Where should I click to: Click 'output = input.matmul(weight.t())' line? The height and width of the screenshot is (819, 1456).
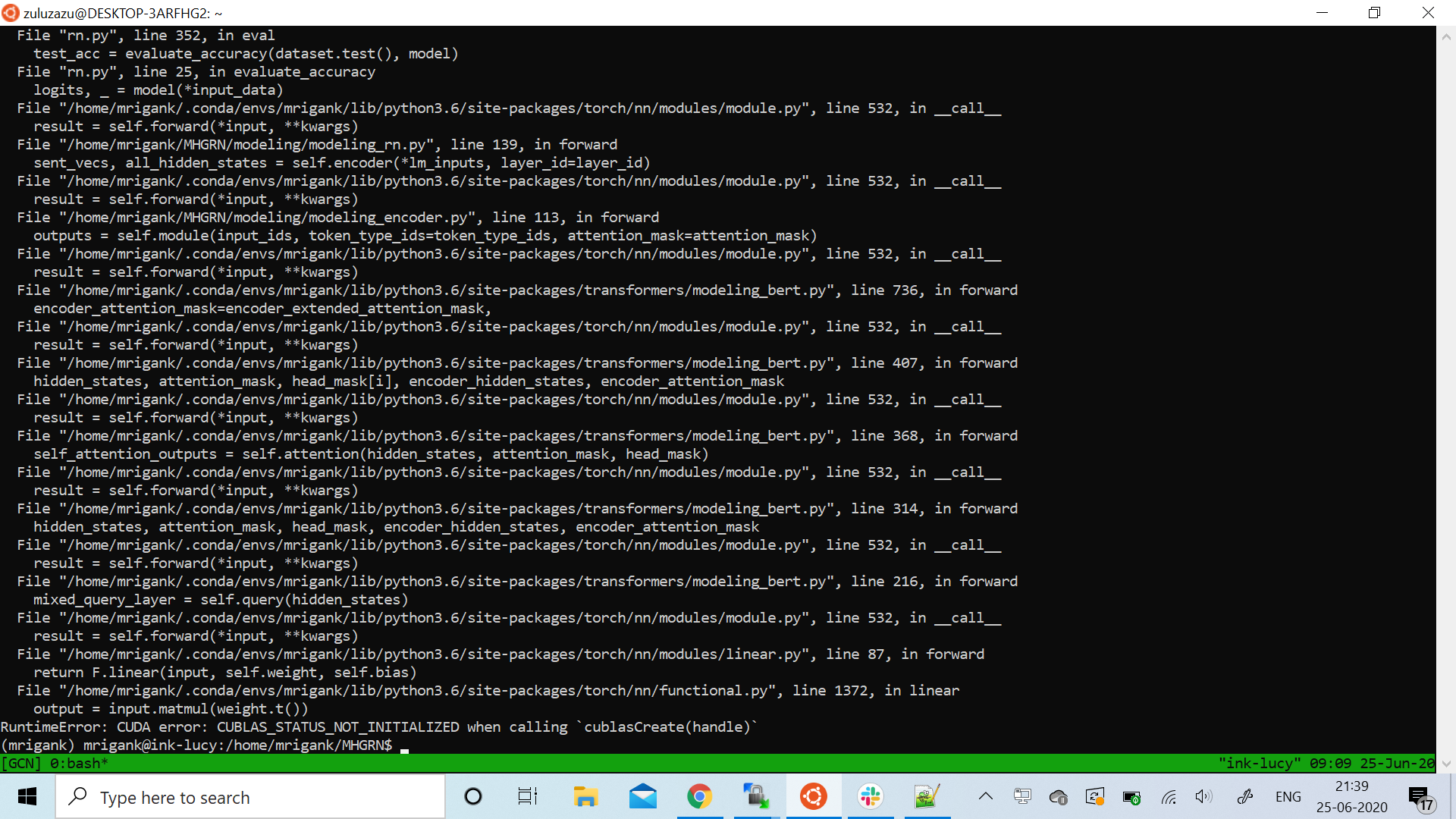[171, 709]
